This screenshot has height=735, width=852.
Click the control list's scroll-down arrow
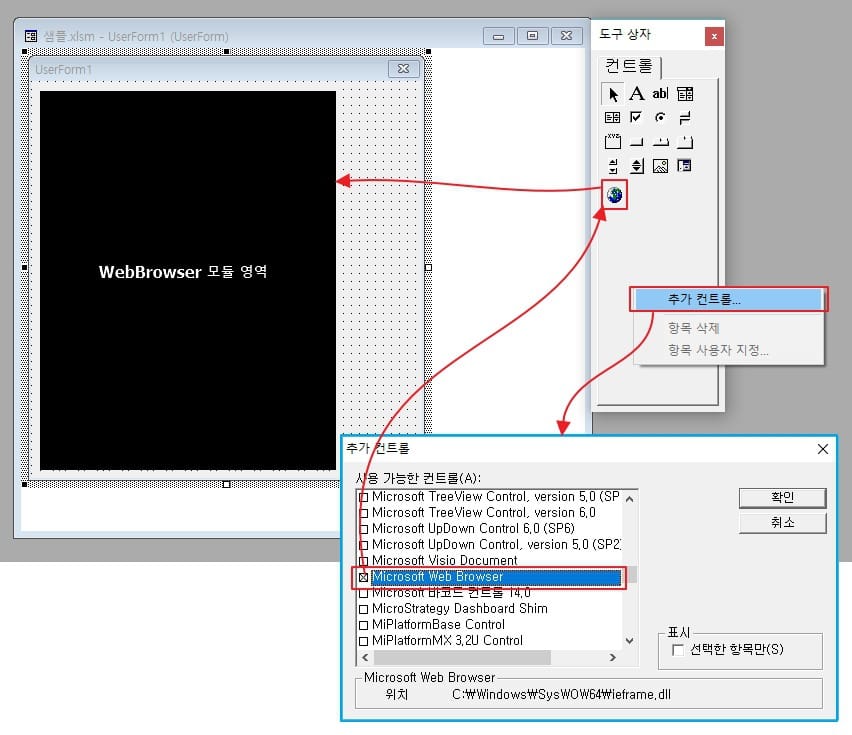(x=629, y=641)
